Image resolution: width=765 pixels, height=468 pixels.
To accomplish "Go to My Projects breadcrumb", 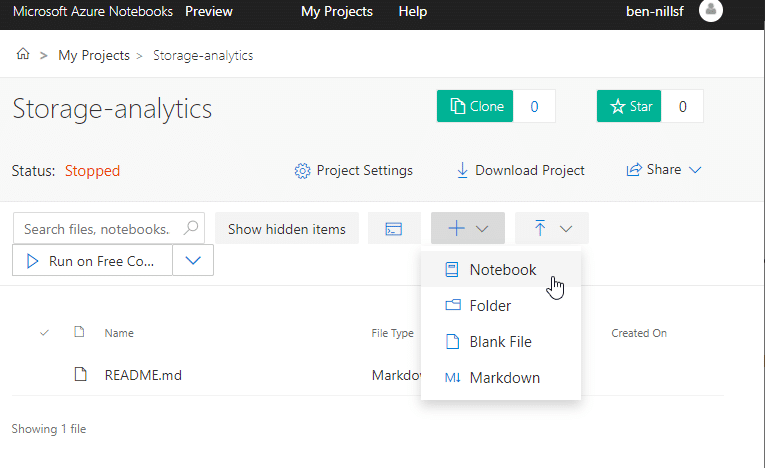I will [x=94, y=55].
